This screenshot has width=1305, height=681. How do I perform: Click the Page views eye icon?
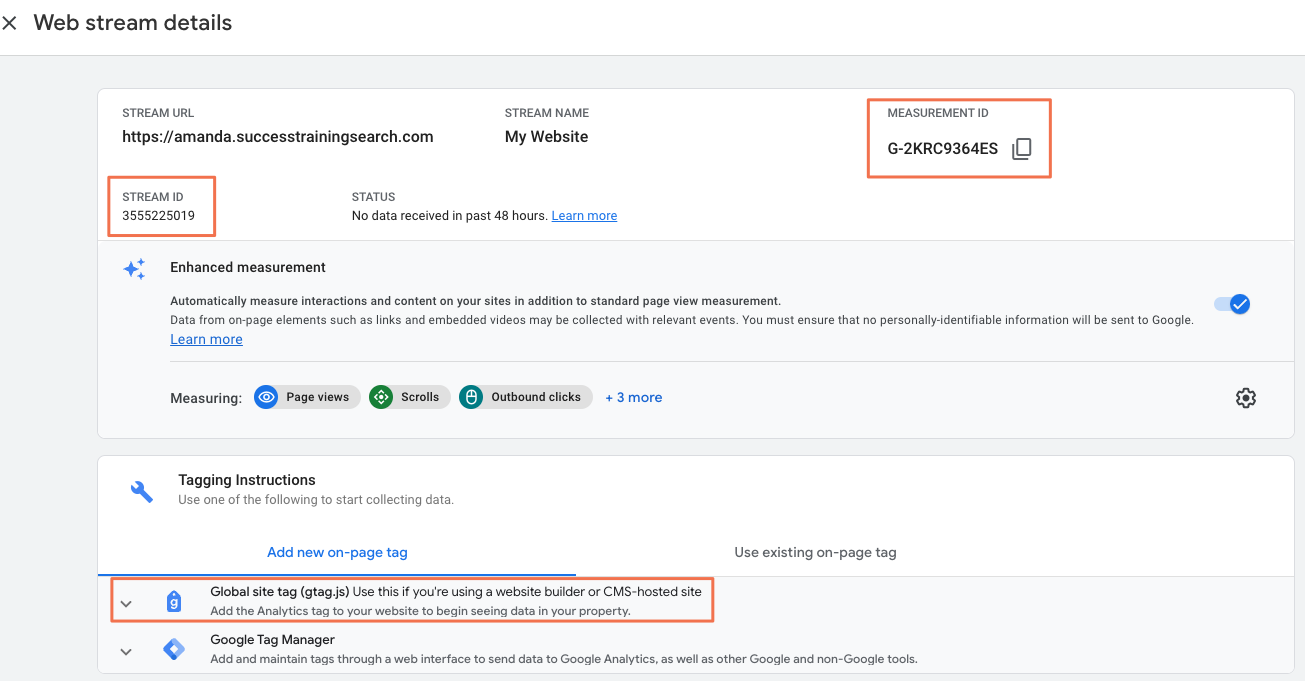click(x=266, y=397)
